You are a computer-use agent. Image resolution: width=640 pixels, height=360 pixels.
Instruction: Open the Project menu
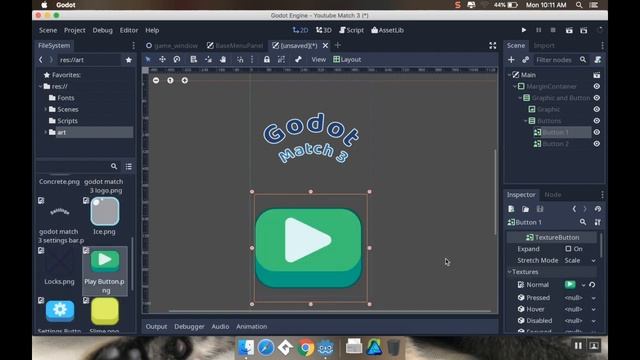pos(75,30)
